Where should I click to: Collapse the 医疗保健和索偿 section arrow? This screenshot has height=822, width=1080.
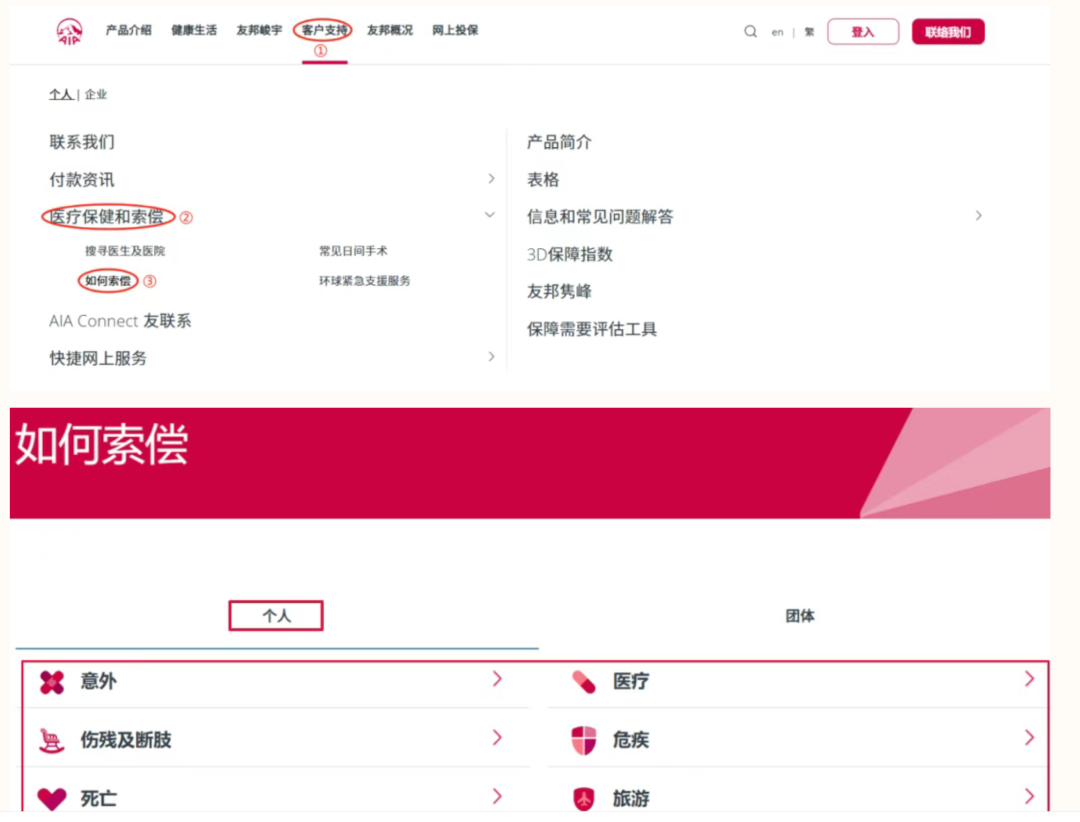(490, 216)
